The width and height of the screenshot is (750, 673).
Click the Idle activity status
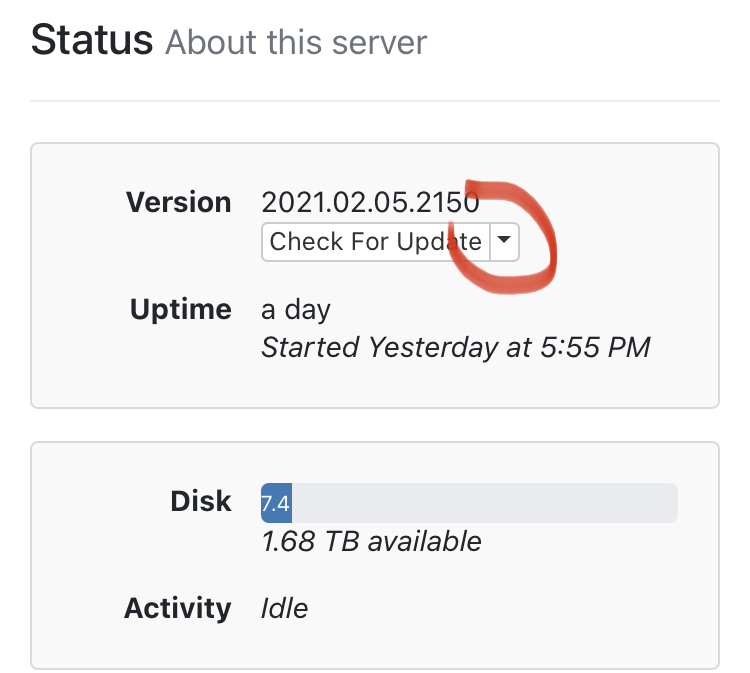tap(284, 607)
